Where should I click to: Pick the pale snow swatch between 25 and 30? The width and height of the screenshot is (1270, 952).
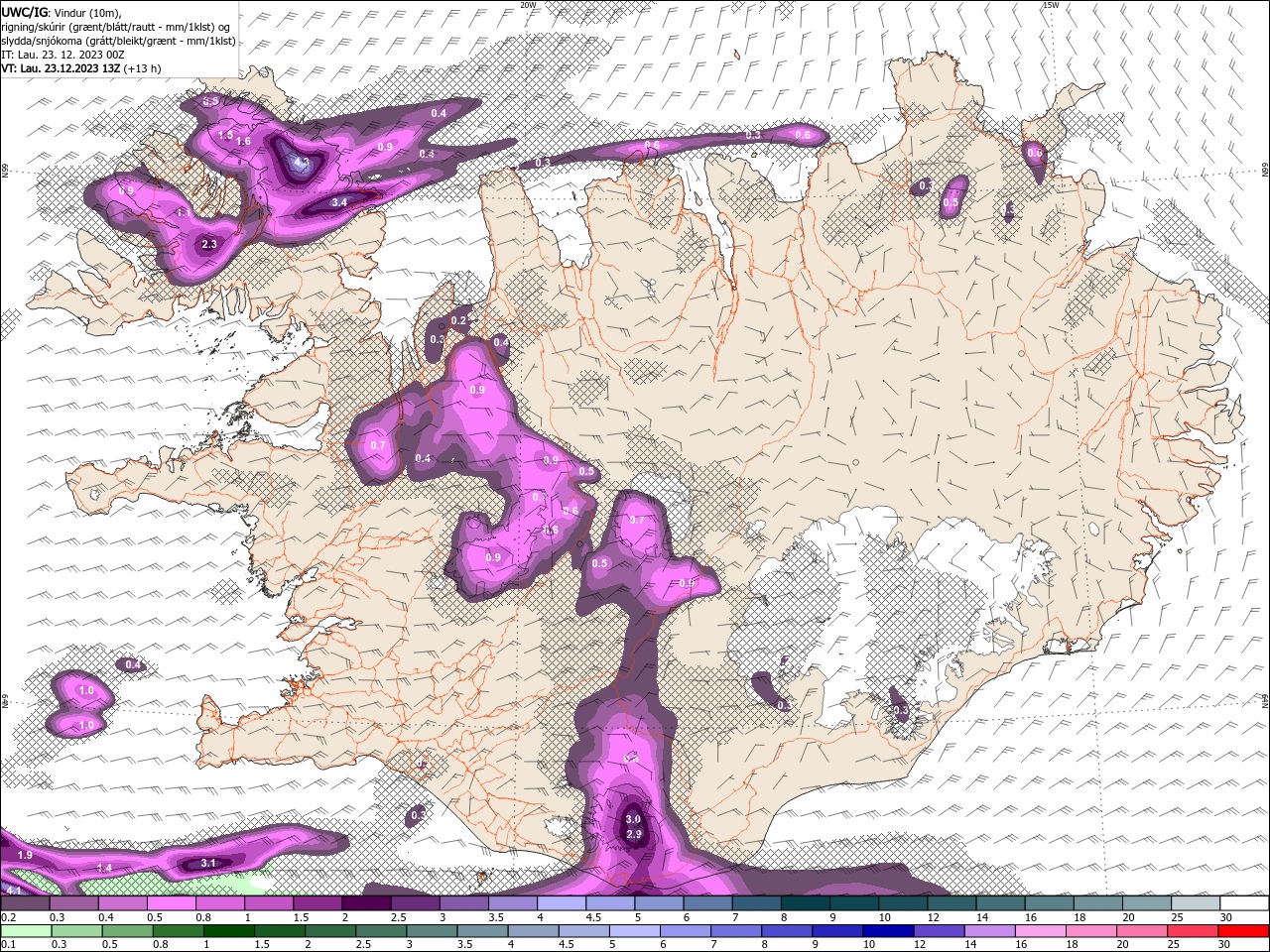pos(1196,903)
